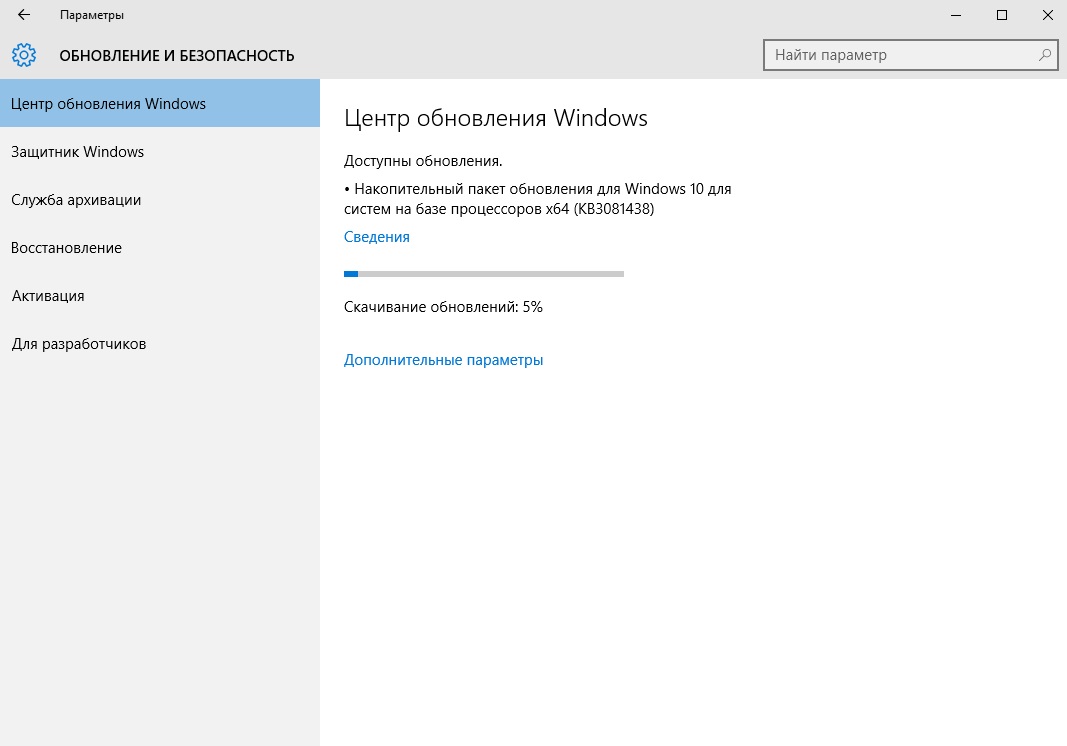Click the 'Параметры' window title
The width and height of the screenshot is (1067, 746).
click(92, 15)
